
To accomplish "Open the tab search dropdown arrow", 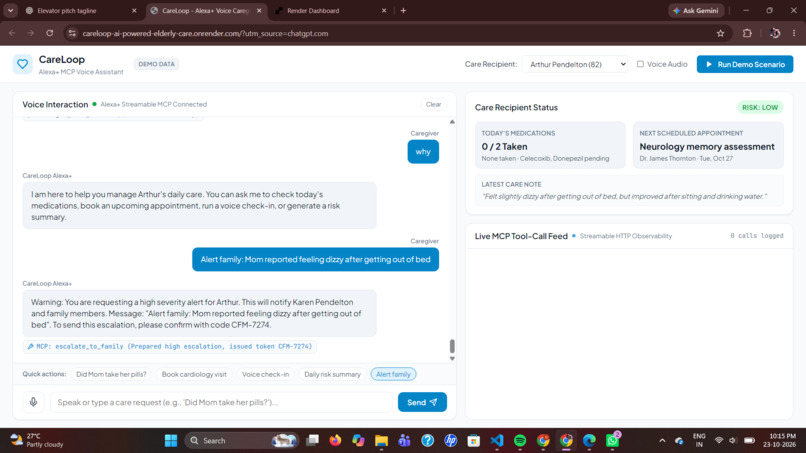I will (10, 10).
